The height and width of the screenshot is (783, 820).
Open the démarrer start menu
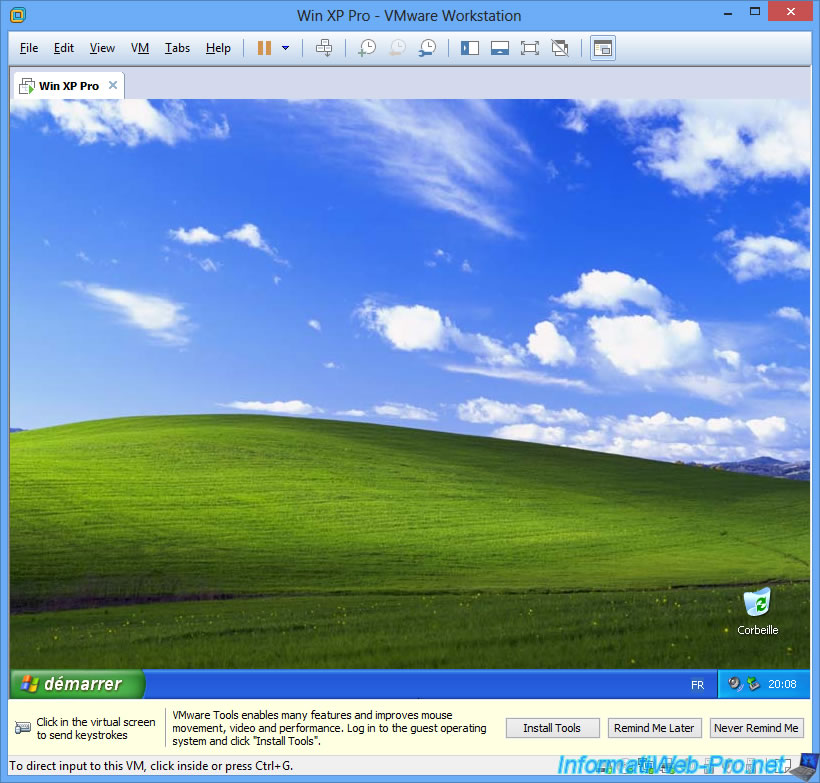point(76,684)
